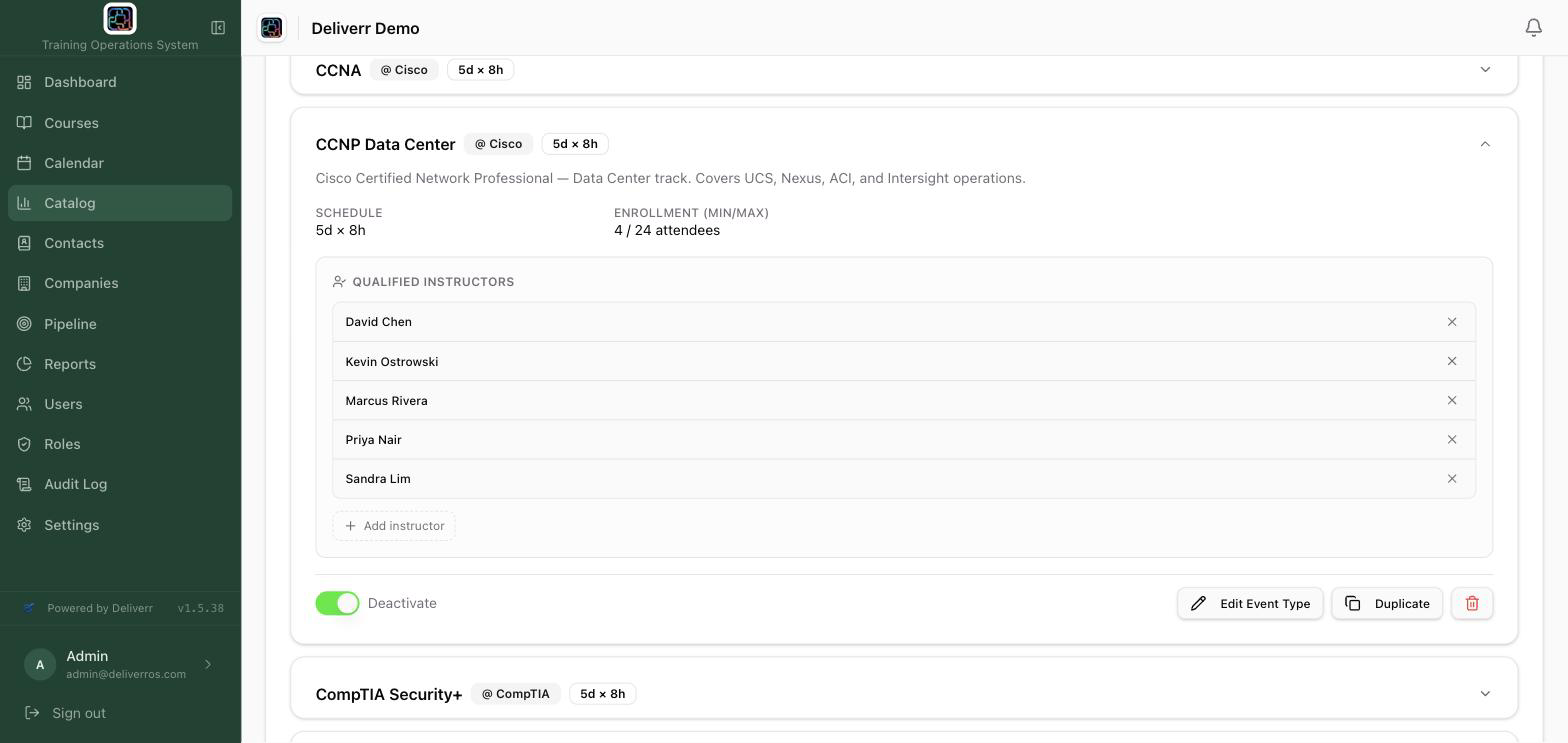
Task: Click the @ CompTIA tag
Action: [516, 694]
